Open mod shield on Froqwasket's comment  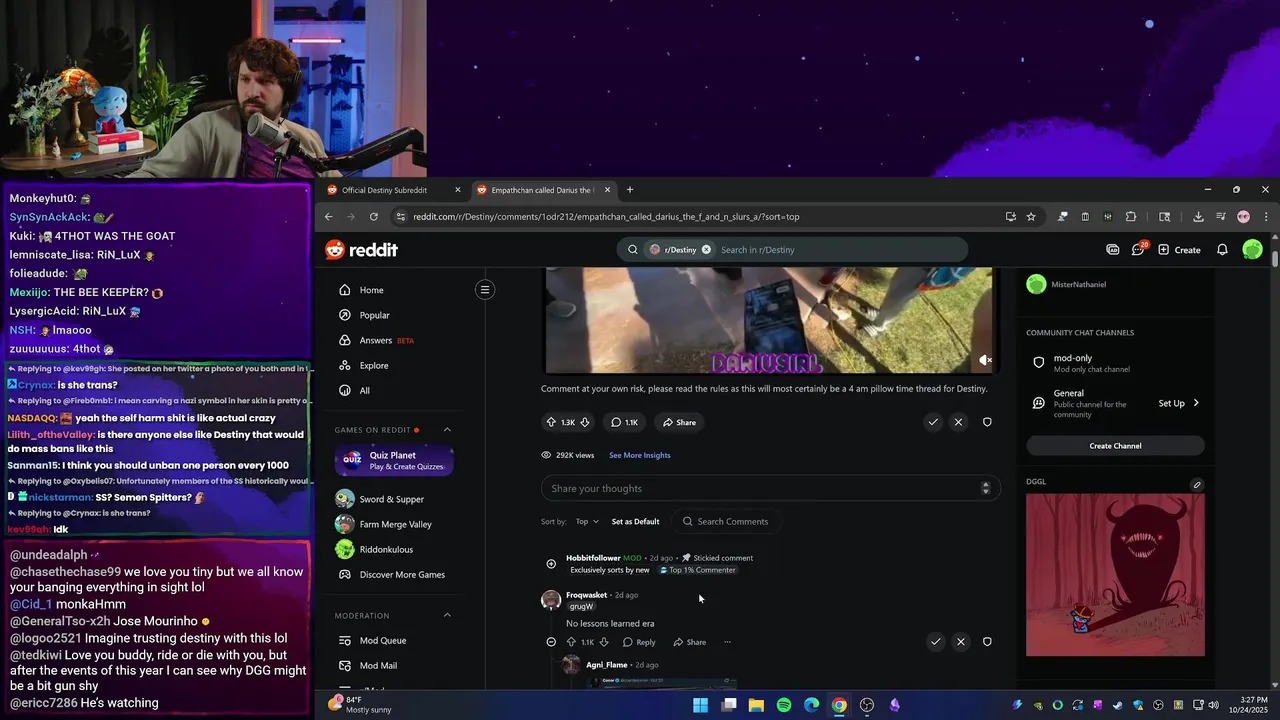[987, 641]
